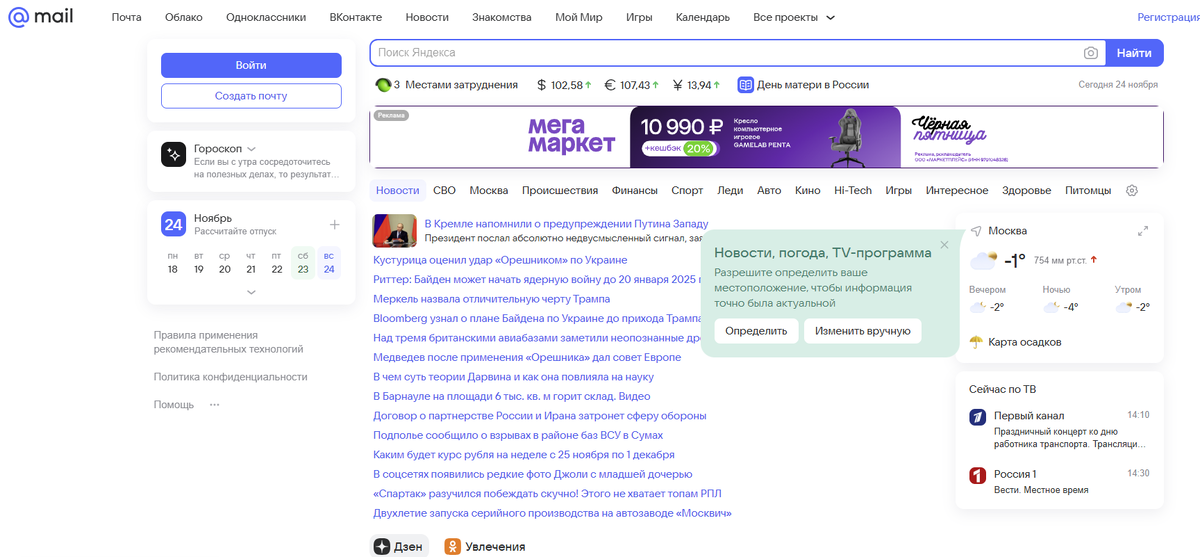1200x557 pixels.
Task: Click the Помощь link
Action: (x=174, y=405)
